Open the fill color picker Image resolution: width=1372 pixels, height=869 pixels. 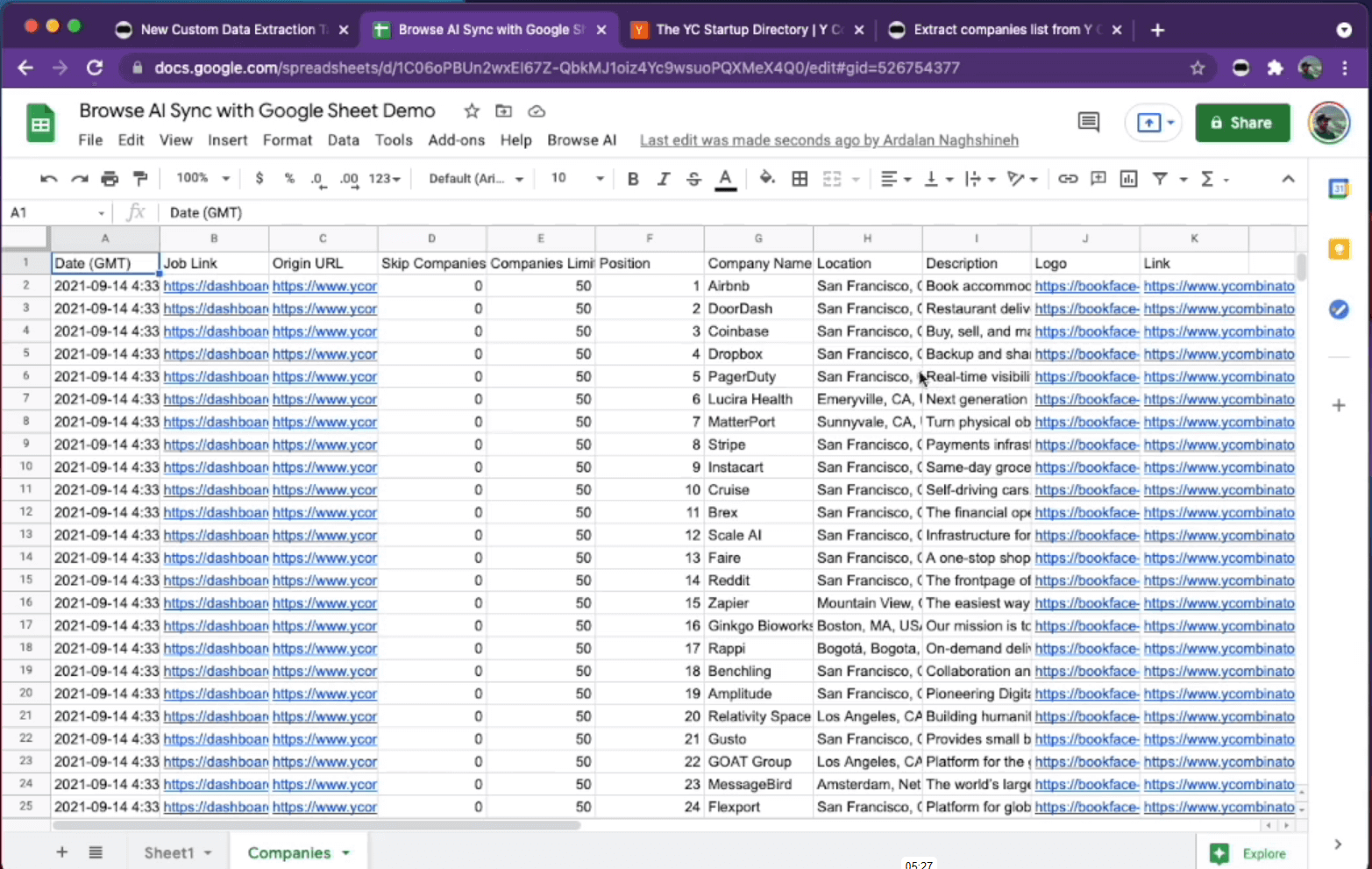click(767, 179)
